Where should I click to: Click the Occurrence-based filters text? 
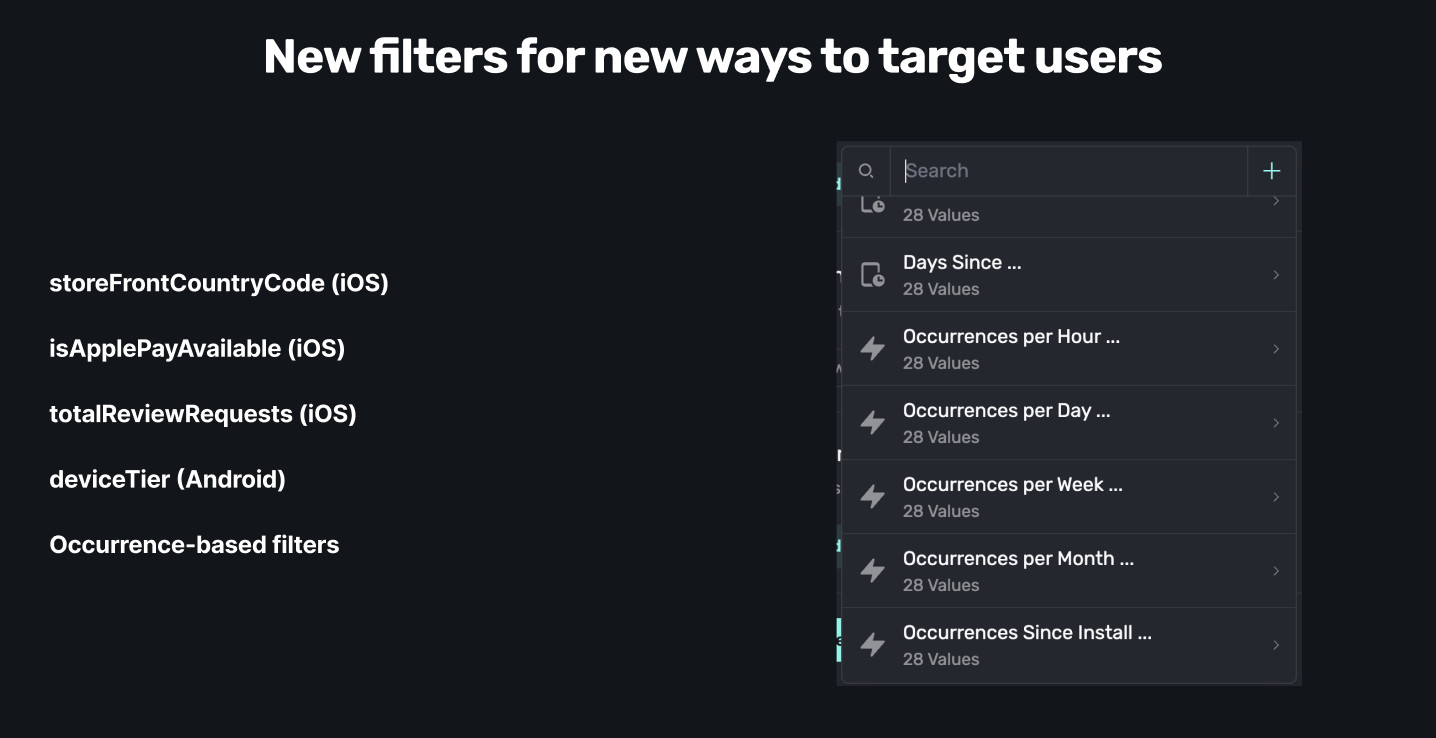click(194, 544)
